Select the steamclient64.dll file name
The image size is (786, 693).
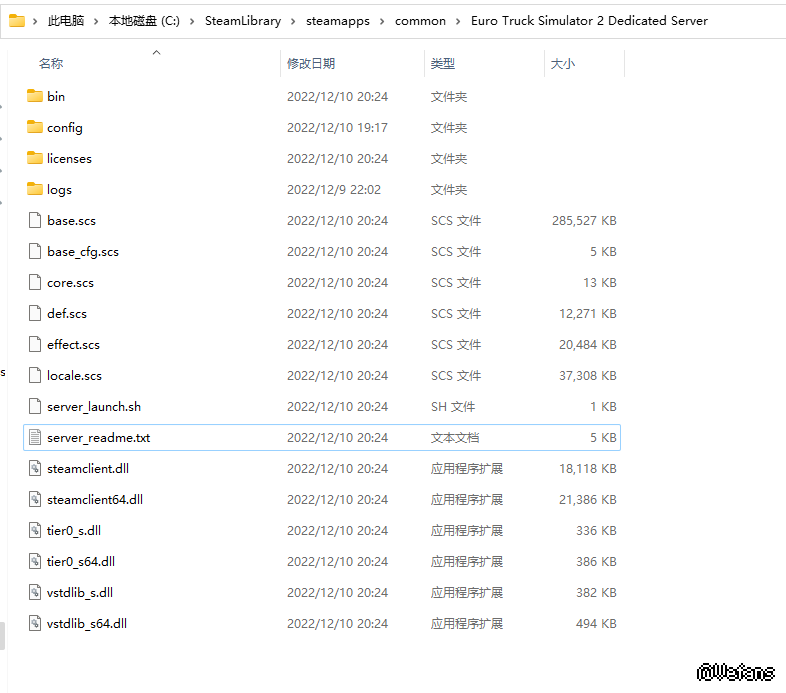pos(95,500)
